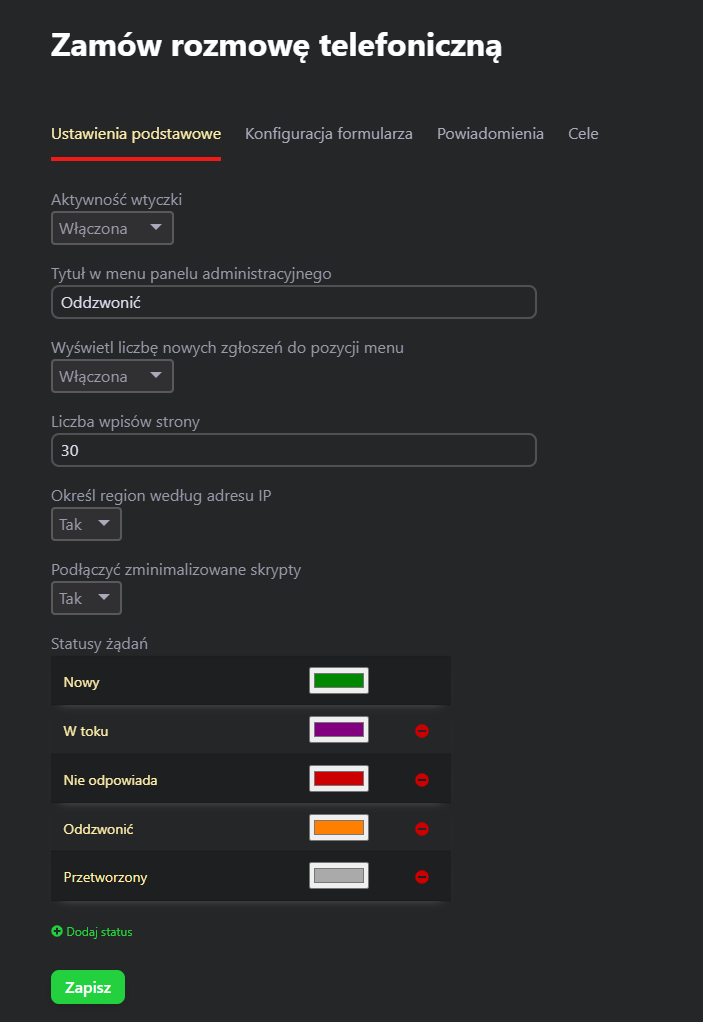This screenshot has height=1022, width=703.
Task: Click the "Zapisz" save button
Action: [88, 987]
